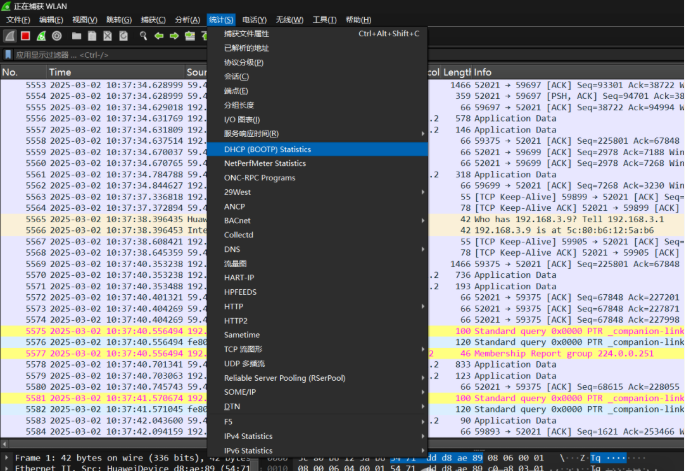Open the 文件(F) menu
This screenshot has width=685, height=471.
18,20
